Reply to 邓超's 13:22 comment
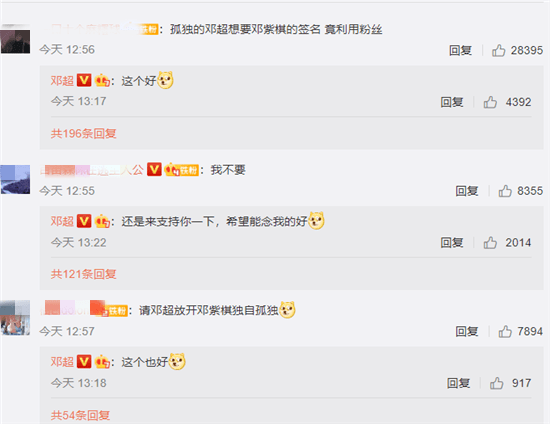This screenshot has height=424, width=550. coord(452,242)
